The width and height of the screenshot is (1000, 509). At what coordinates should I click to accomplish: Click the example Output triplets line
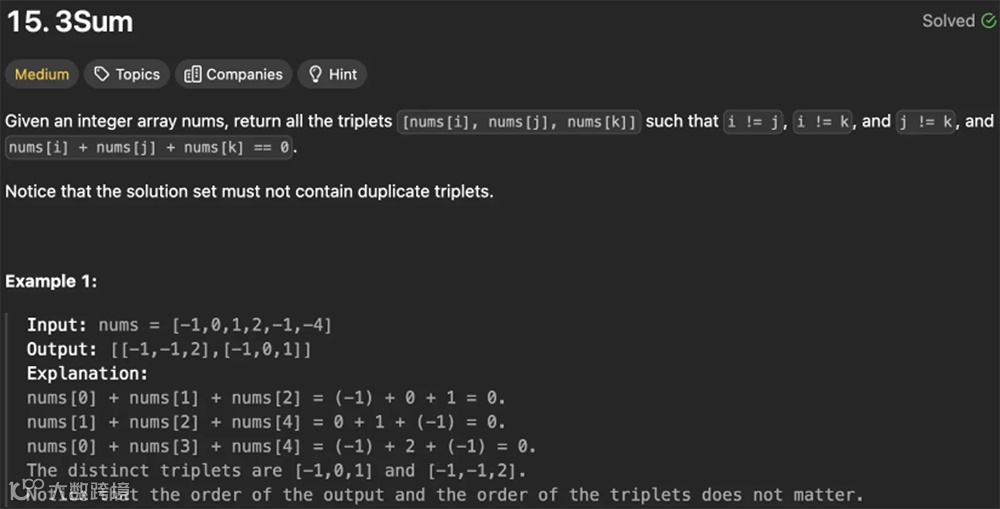pyautogui.click(x=169, y=350)
